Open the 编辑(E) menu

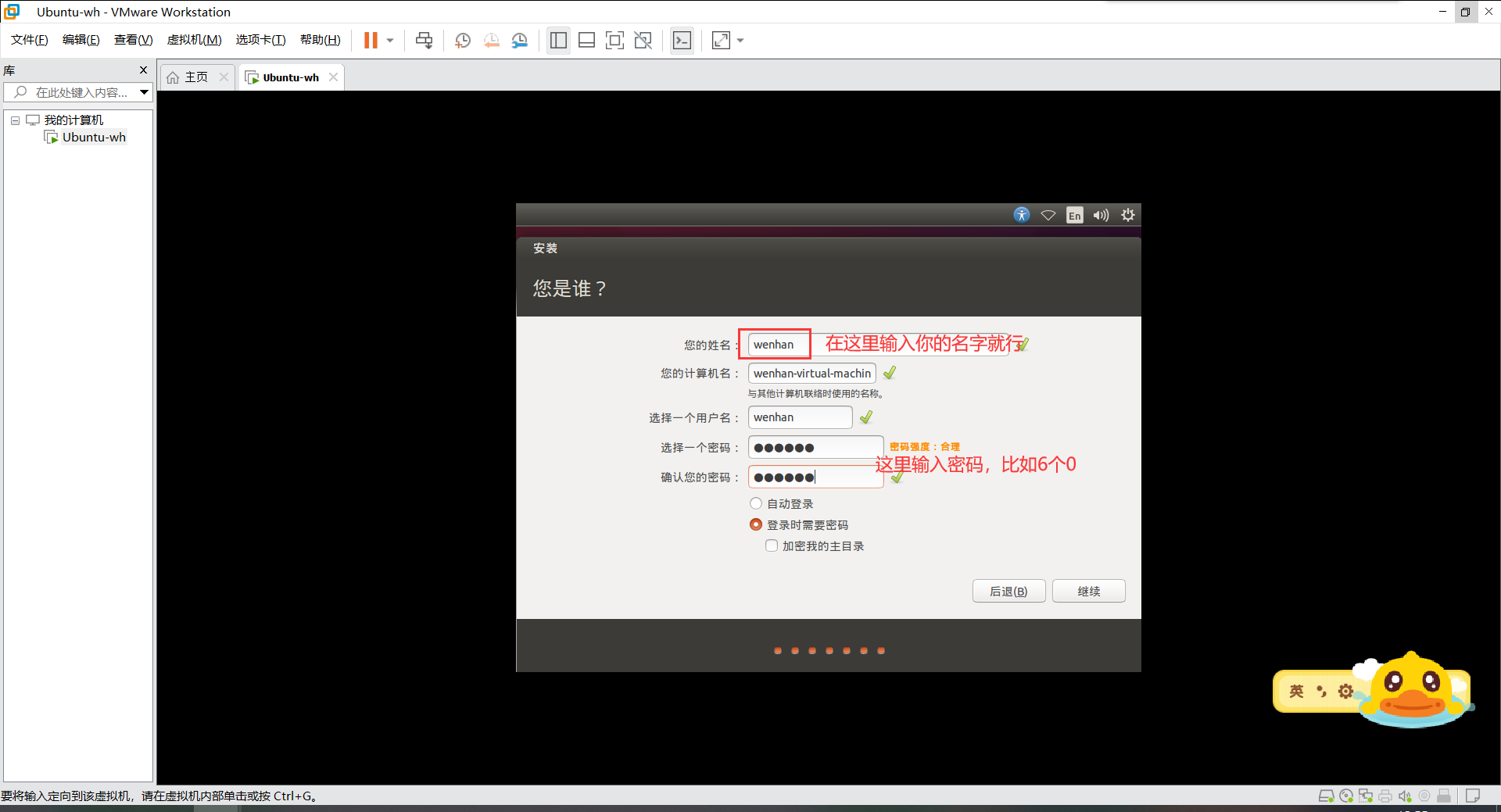tap(81, 40)
